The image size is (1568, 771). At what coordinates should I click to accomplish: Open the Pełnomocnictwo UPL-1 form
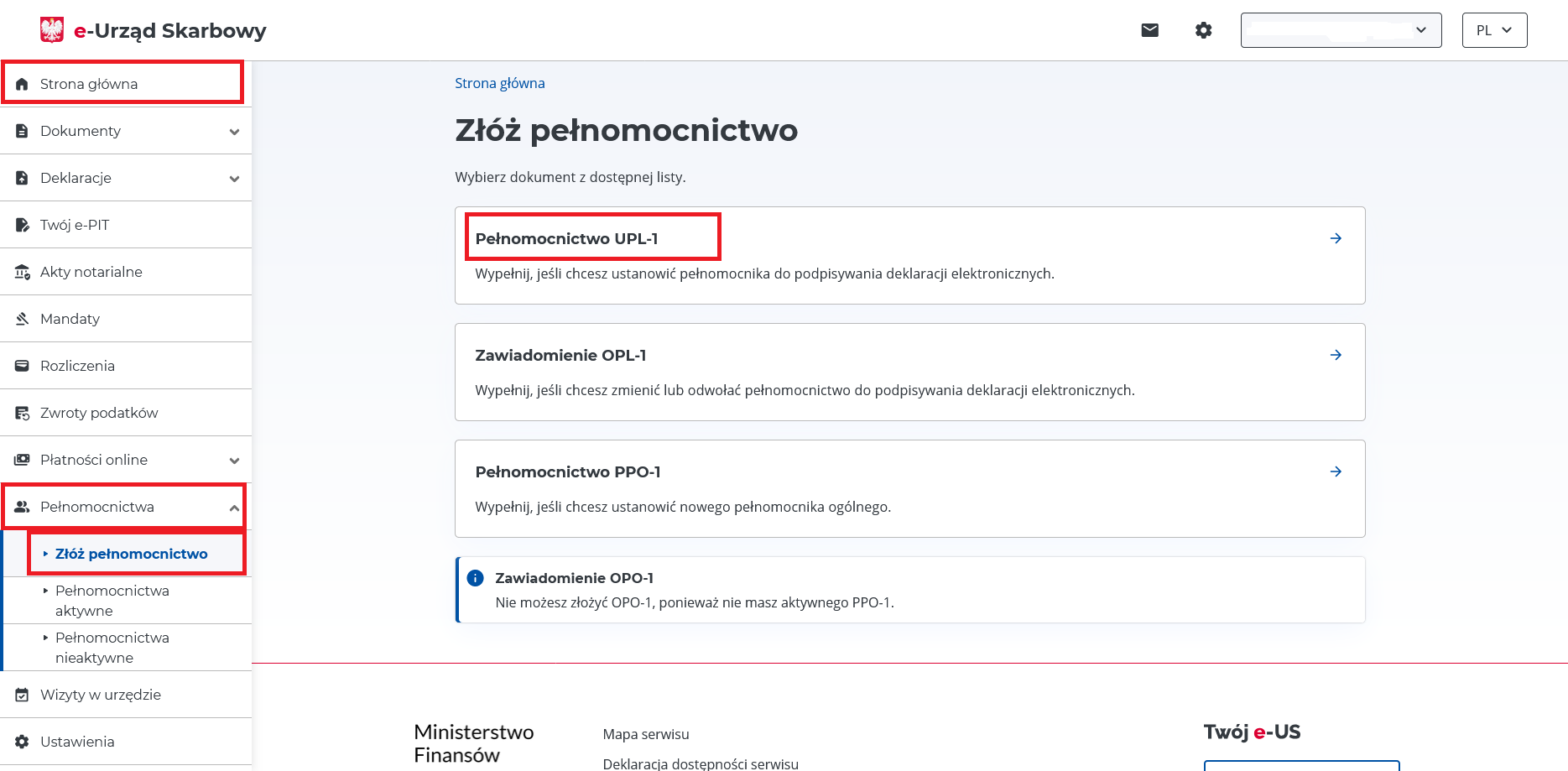pos(567,238)
